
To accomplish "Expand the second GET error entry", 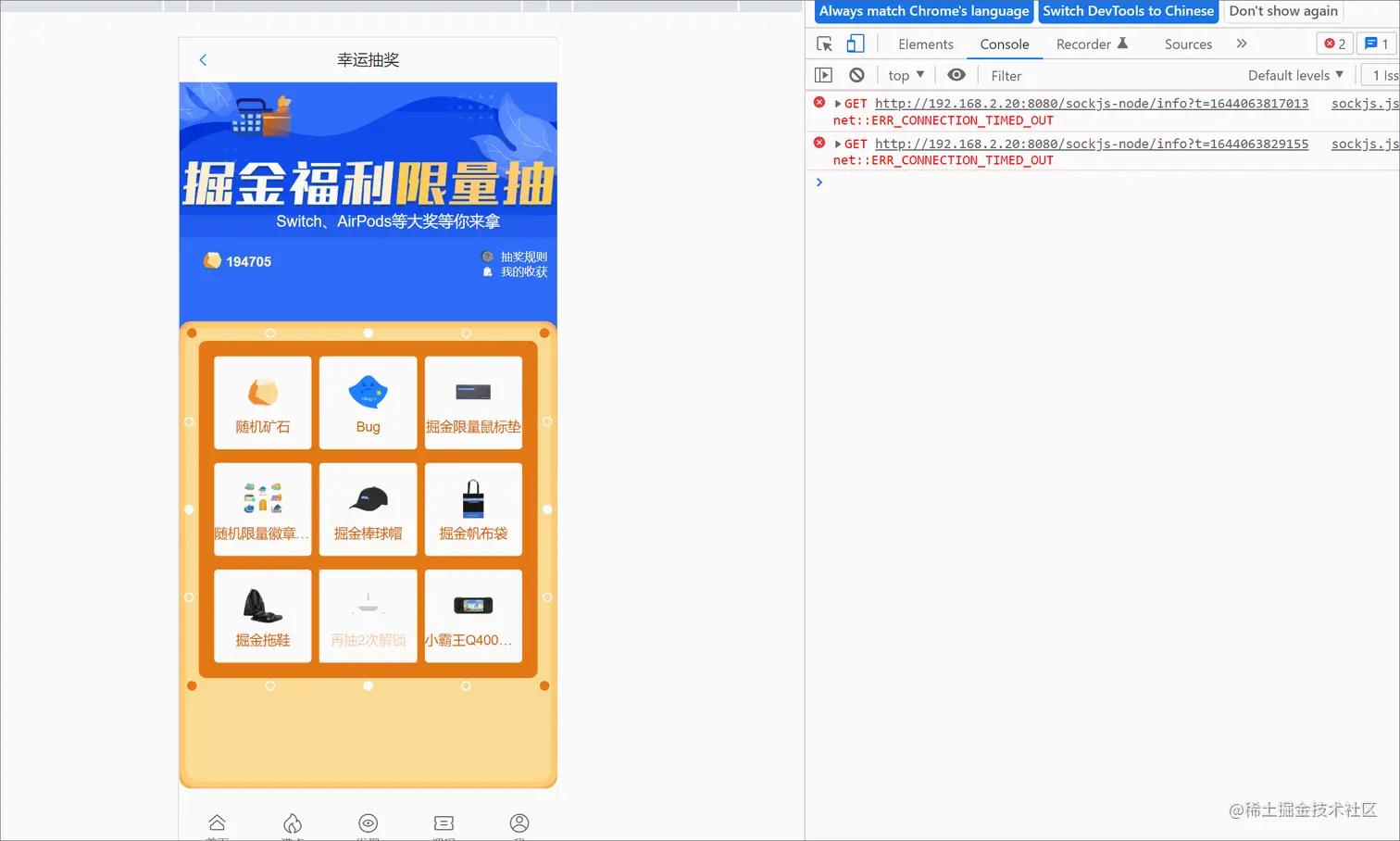I will pos(838,144).
